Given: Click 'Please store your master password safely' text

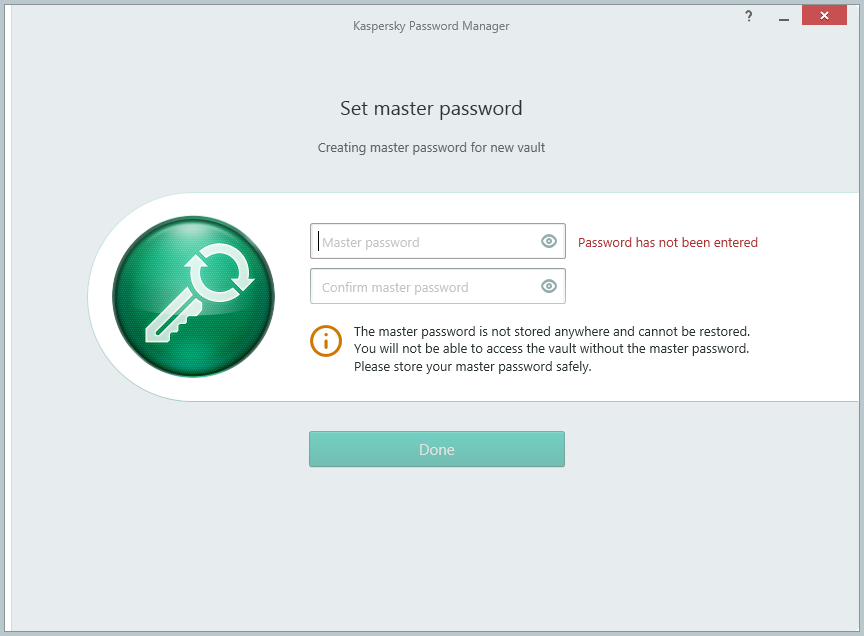Looking at the screenshot, I should click(472, 367).
